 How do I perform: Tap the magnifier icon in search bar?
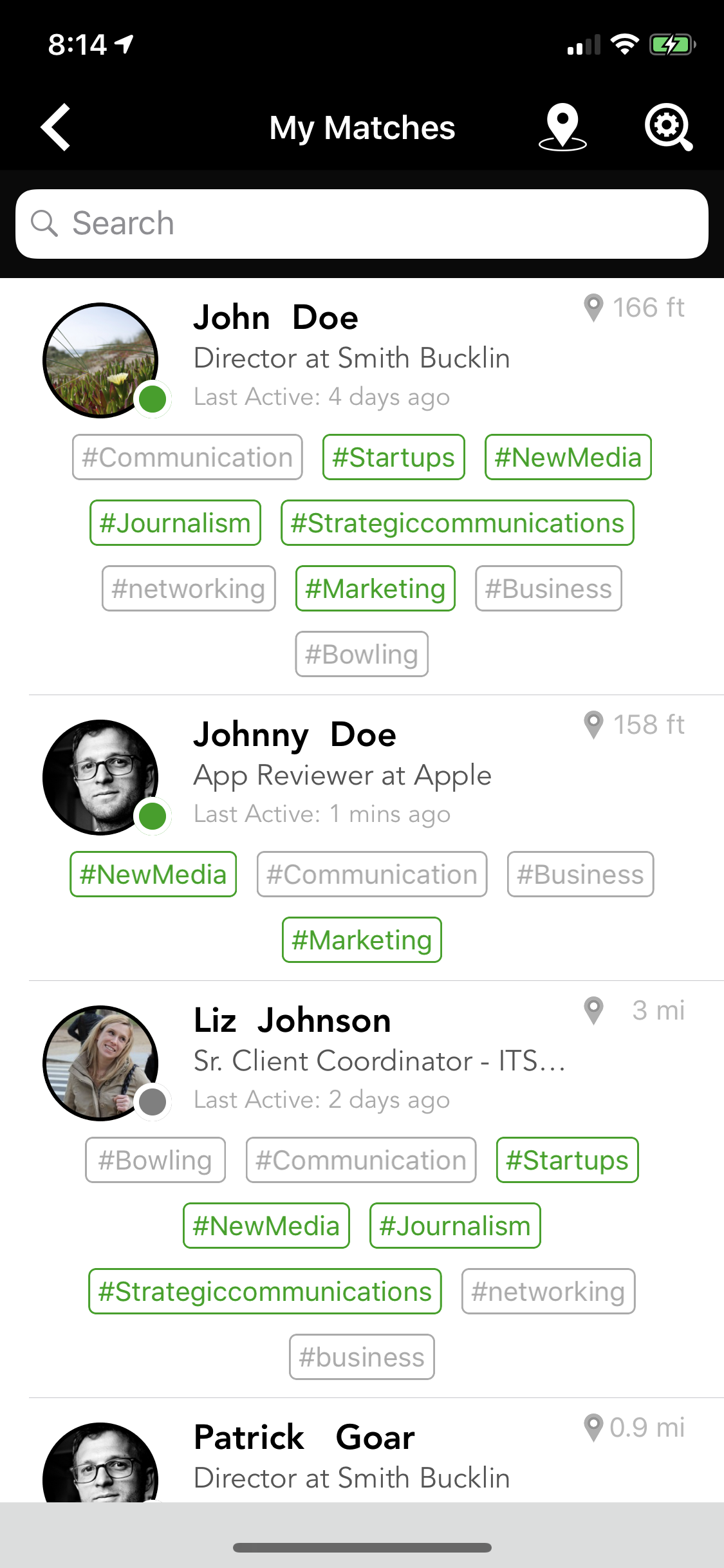[x=44, y=223]
